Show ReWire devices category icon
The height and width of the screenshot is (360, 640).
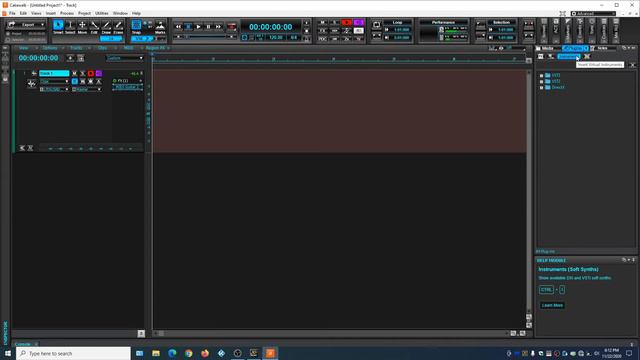coord(587,56)
